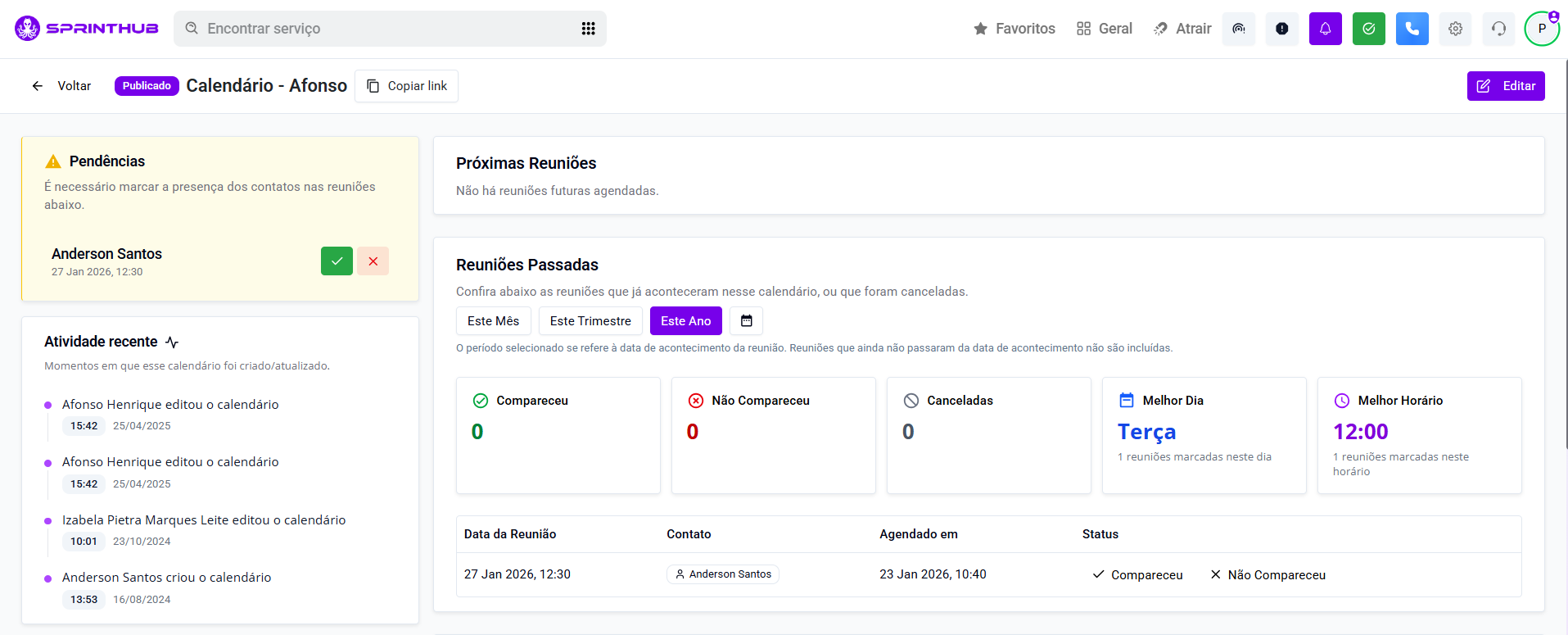
Task: Click the Editar button
Action: point(1505,86)
